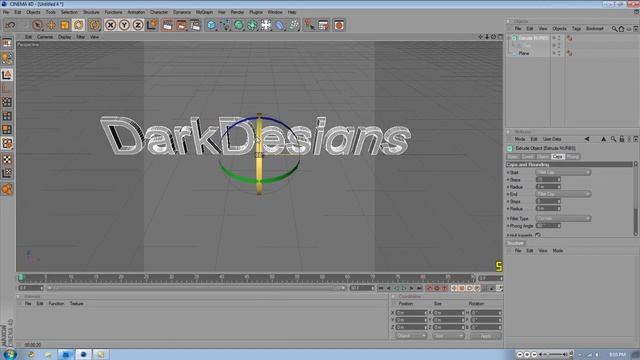Click the material tag on Extrude NURBS

[x=569, y=38]
